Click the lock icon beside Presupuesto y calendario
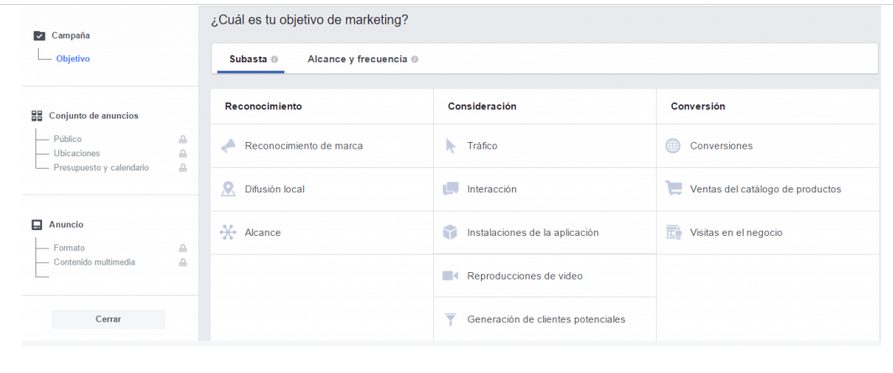Image resolution: width=893 pixels, height=373 pixels. (183, 168)
